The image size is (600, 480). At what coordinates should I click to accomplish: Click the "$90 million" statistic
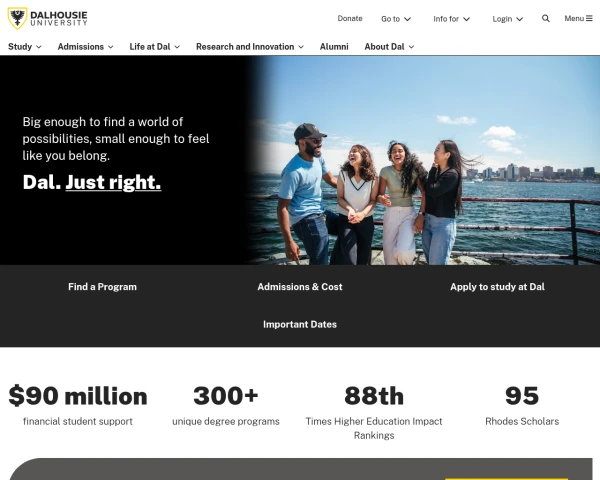tap(78, 396)
